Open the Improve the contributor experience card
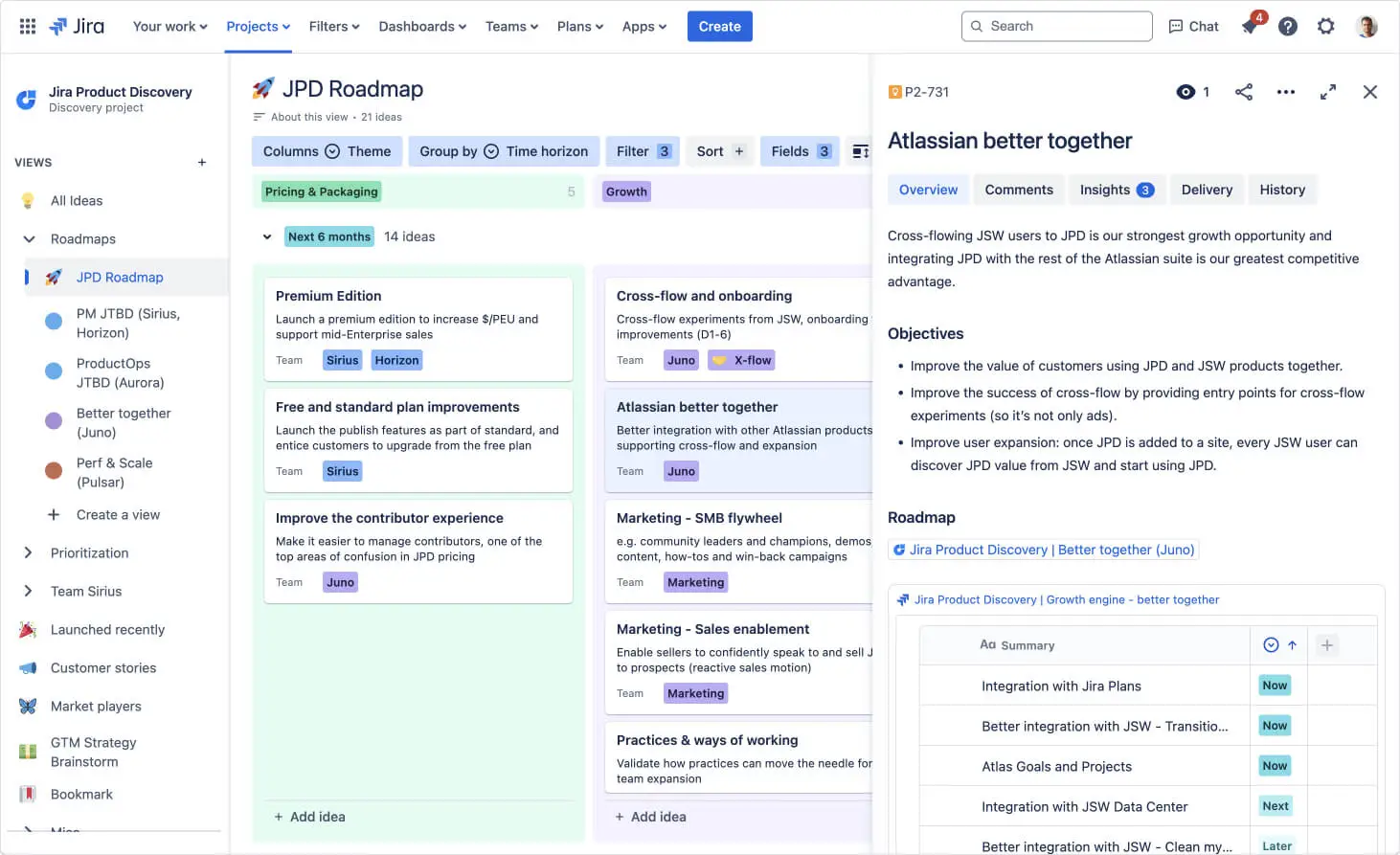This screenshot has width=1400, height=855. pos(418,551)
